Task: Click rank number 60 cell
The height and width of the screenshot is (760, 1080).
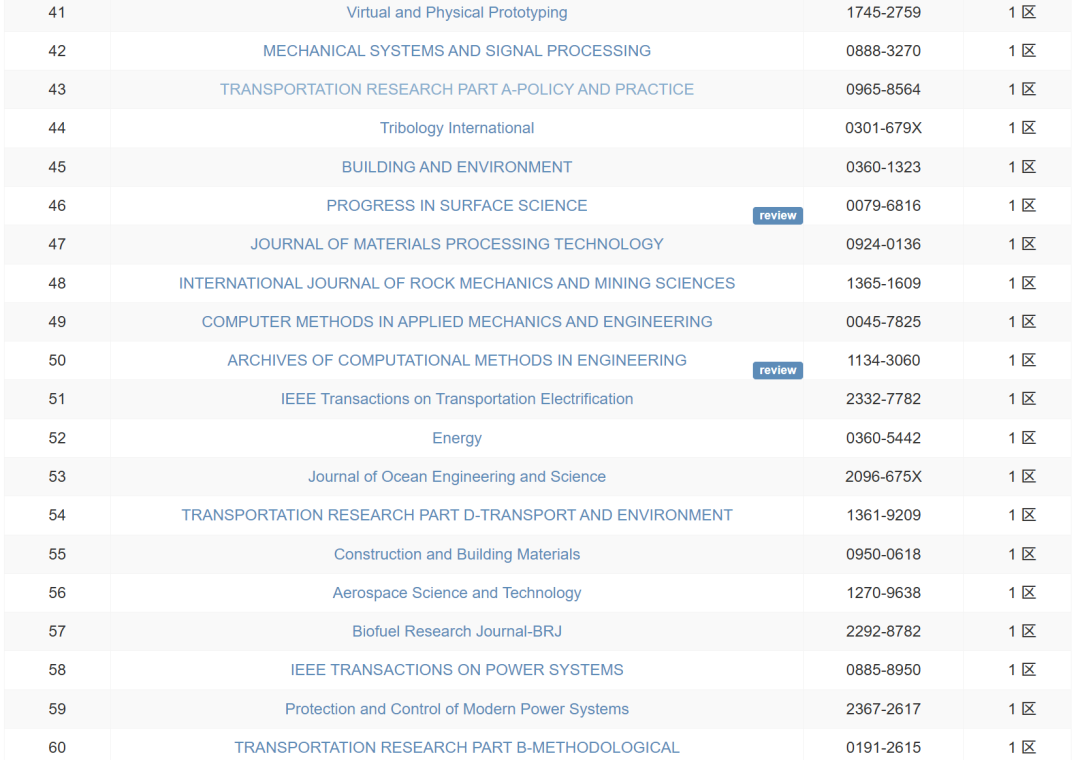Action: pyautogui.click(x=57, y=748)
